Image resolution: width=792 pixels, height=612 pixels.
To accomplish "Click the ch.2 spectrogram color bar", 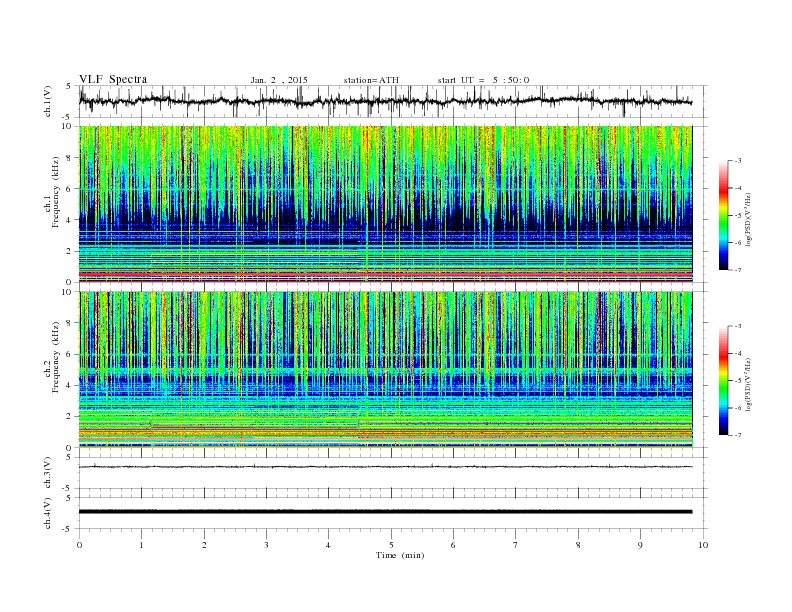I will (724, 380).
